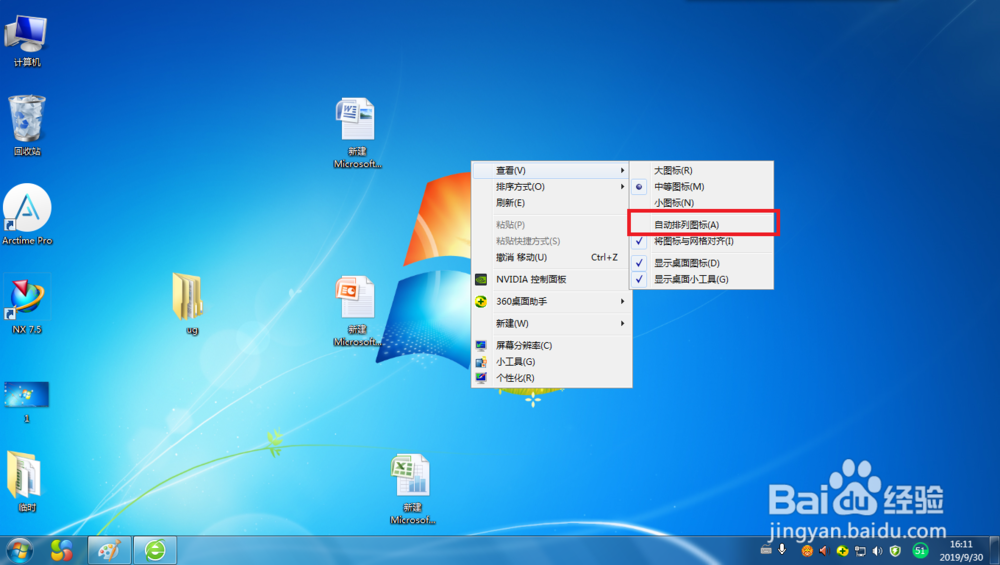Select the new Microsoft Word document icon

pyautogui.click(x=357, y=133)
